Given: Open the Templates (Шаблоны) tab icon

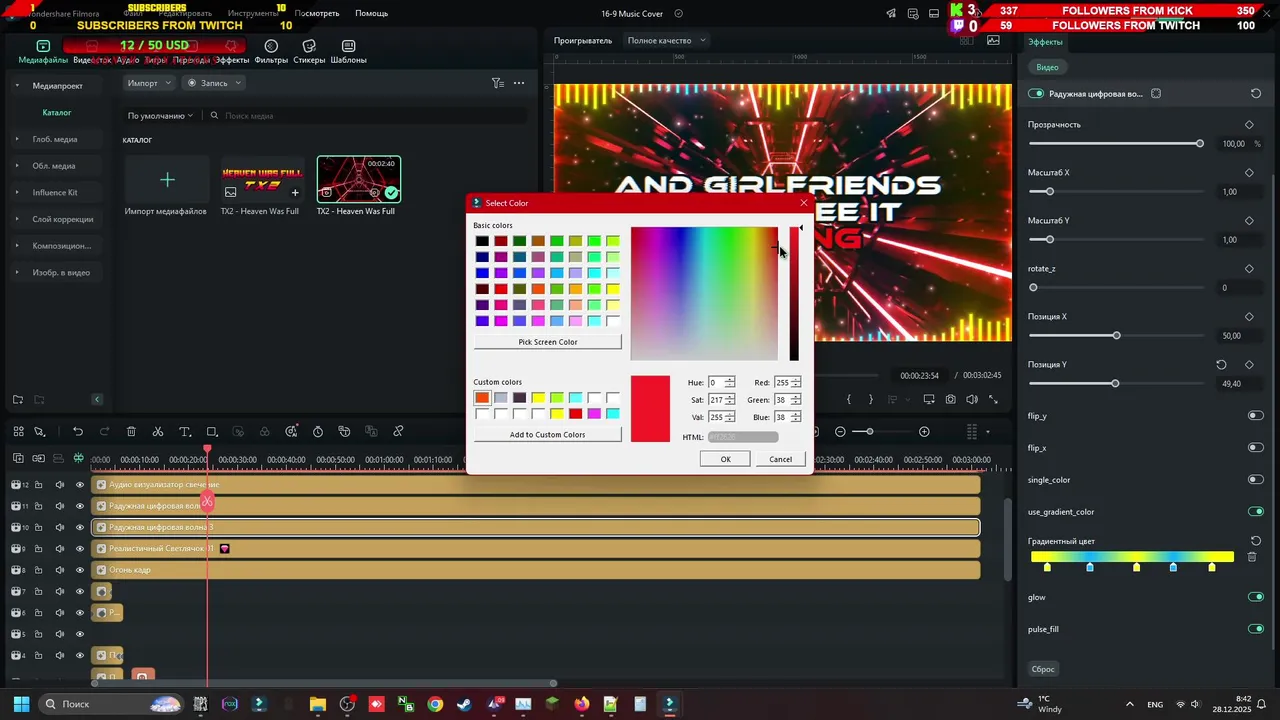Looking at the screenshot, I should pos(348,46).
